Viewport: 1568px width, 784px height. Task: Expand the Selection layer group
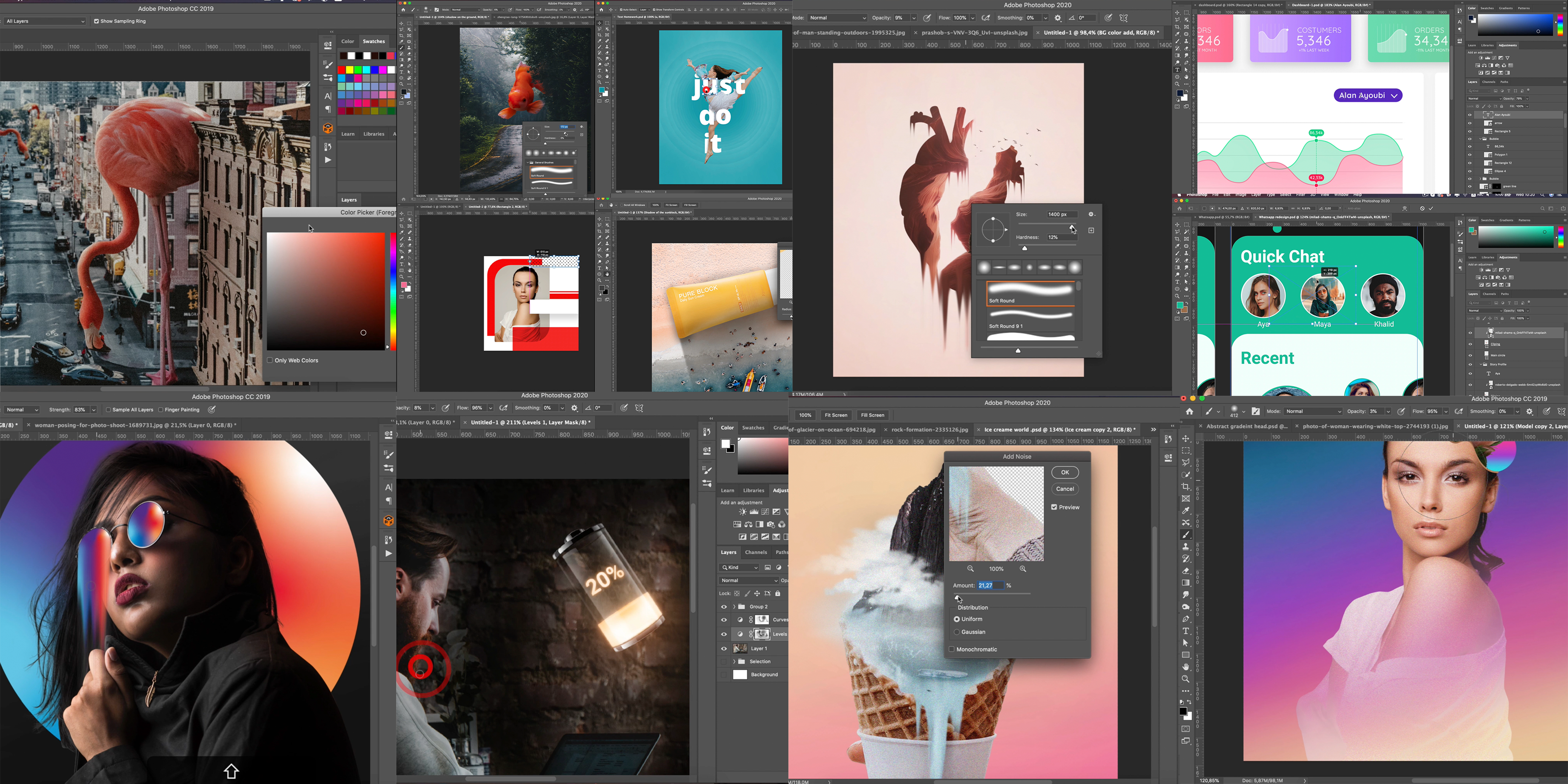[734, 662]
